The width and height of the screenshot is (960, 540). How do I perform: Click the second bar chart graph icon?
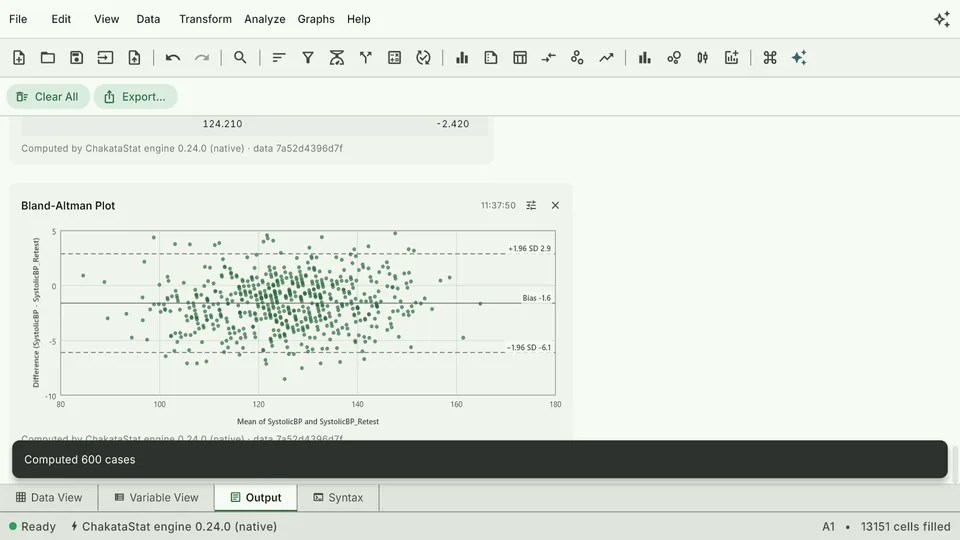tap(645, 58)
